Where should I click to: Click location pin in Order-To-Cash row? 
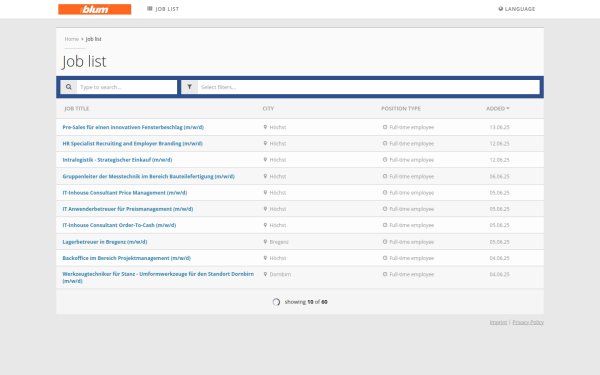[x=265, y=225]
